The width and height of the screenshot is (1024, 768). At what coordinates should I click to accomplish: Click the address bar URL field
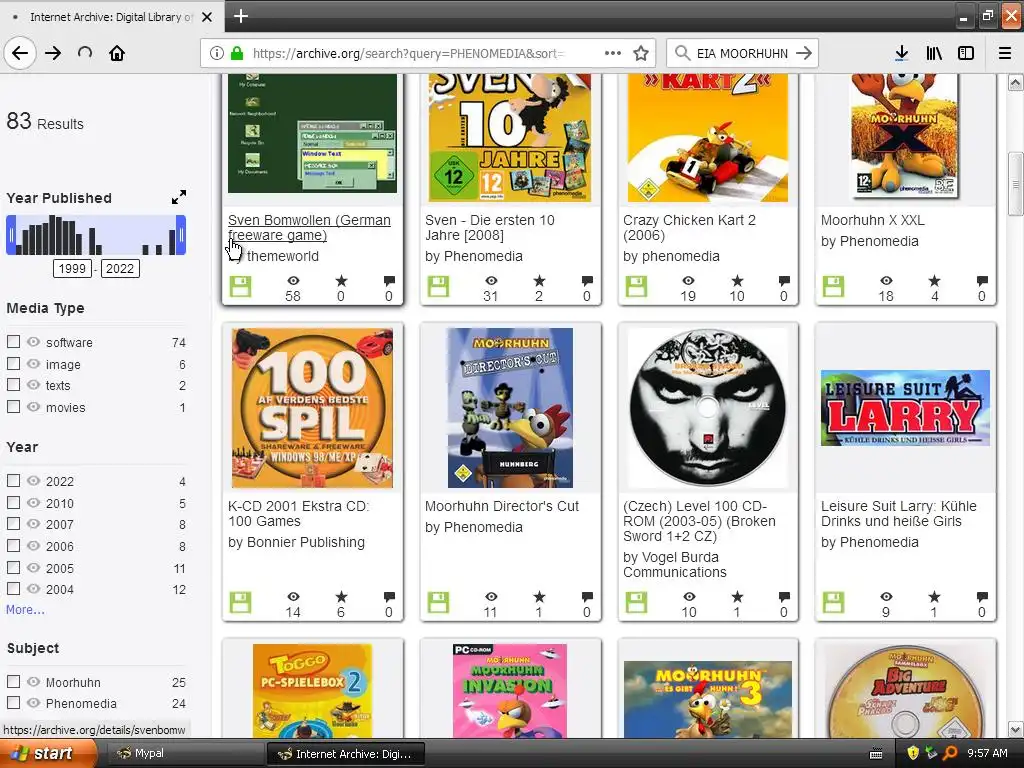409,53
